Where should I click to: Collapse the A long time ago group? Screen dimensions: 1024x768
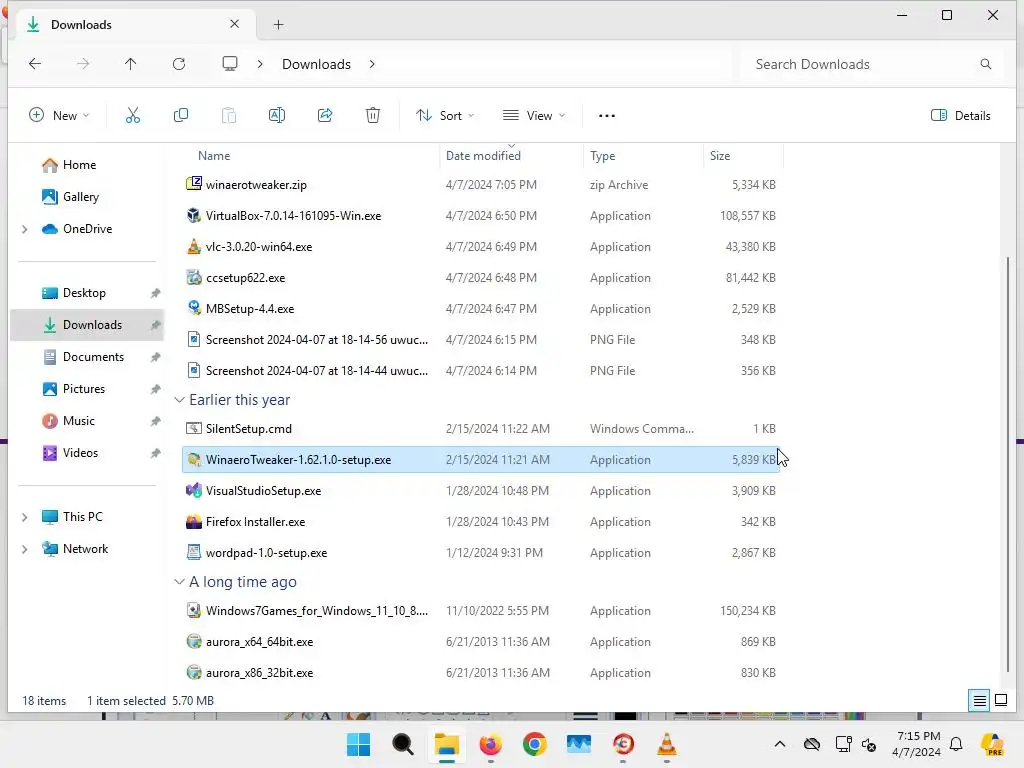coord(180,582)
